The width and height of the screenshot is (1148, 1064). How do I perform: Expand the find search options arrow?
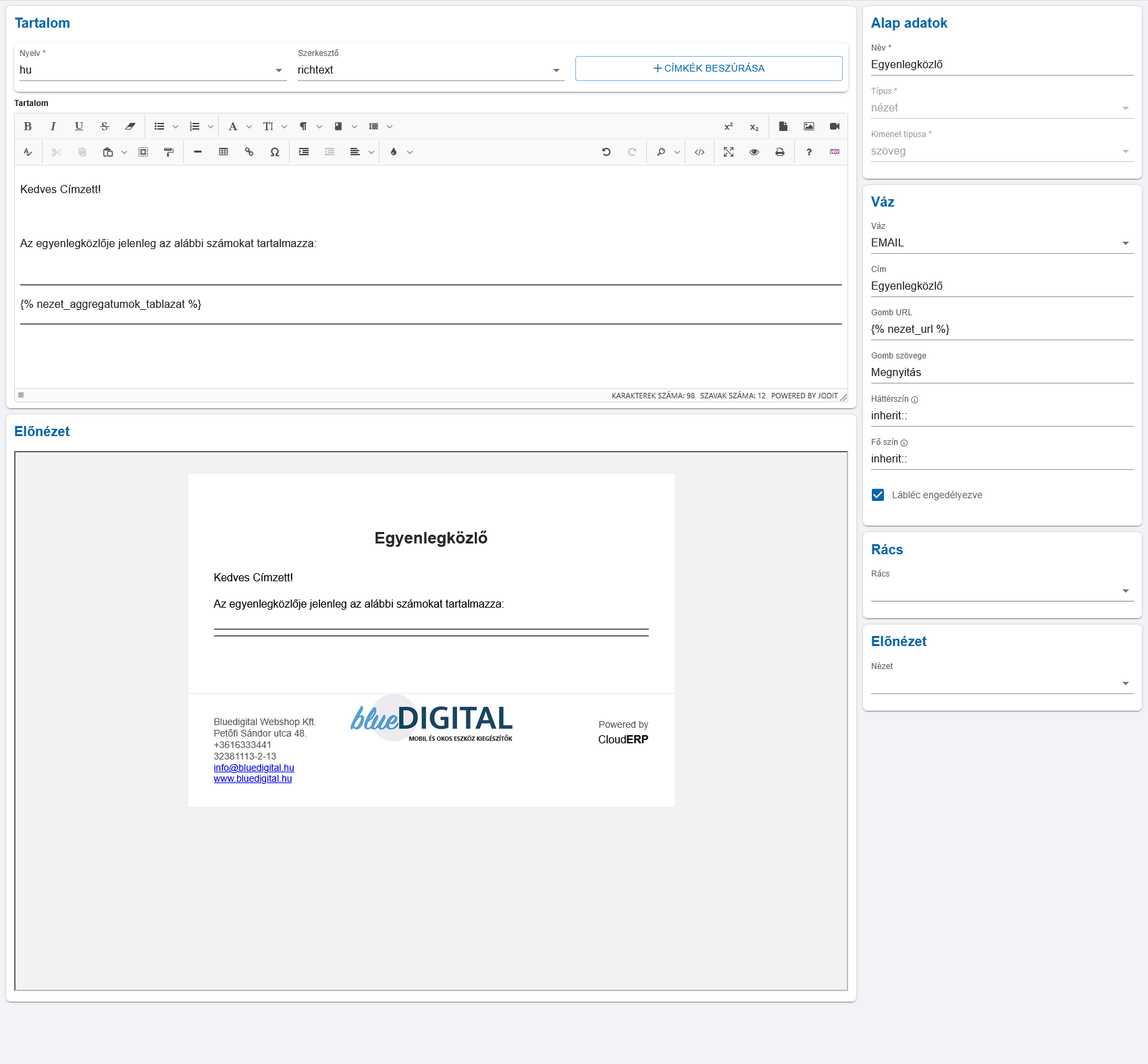[x=677, y=152]
